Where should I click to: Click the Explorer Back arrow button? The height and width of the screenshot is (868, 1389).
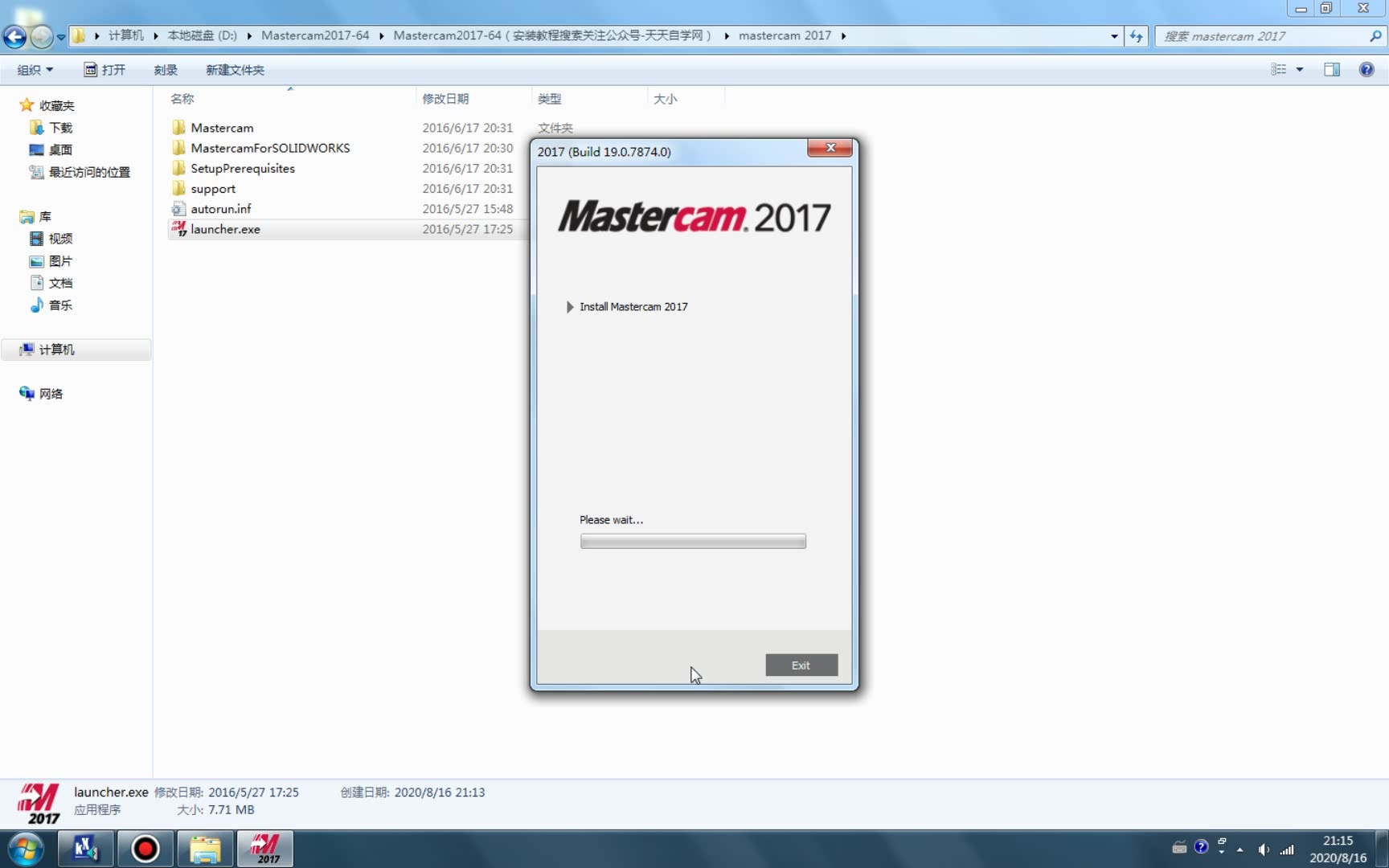coord(14,36)
